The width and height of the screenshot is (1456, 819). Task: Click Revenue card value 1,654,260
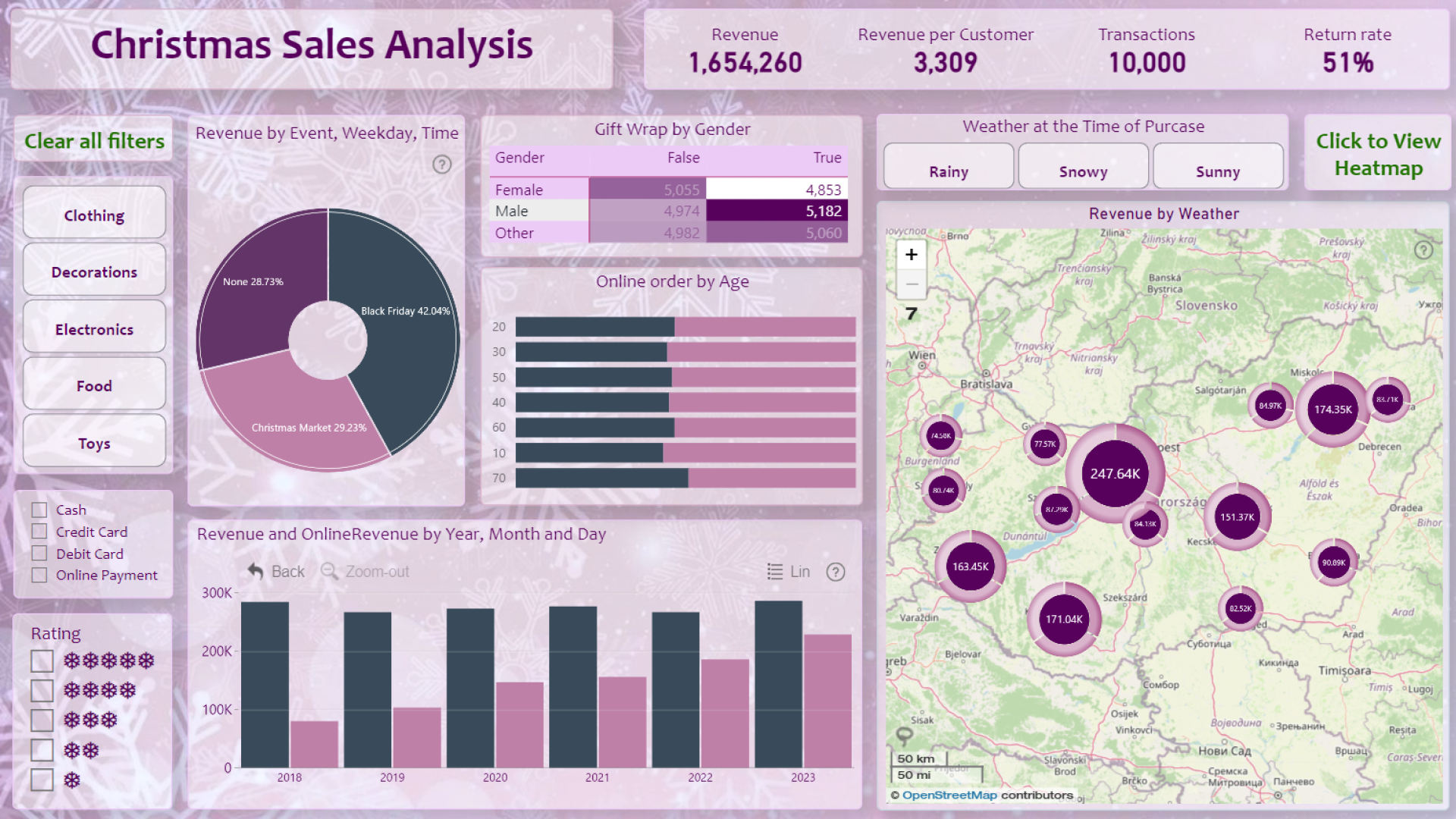(745, 62)
